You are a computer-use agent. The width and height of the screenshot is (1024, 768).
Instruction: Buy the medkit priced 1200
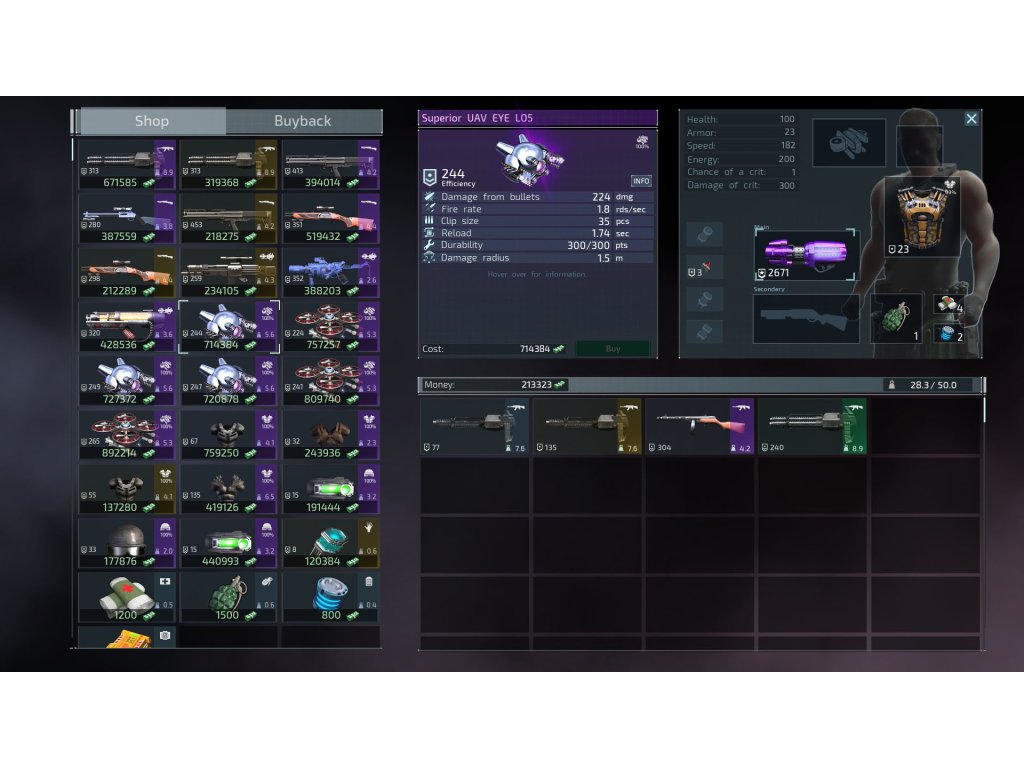[127, 598]
